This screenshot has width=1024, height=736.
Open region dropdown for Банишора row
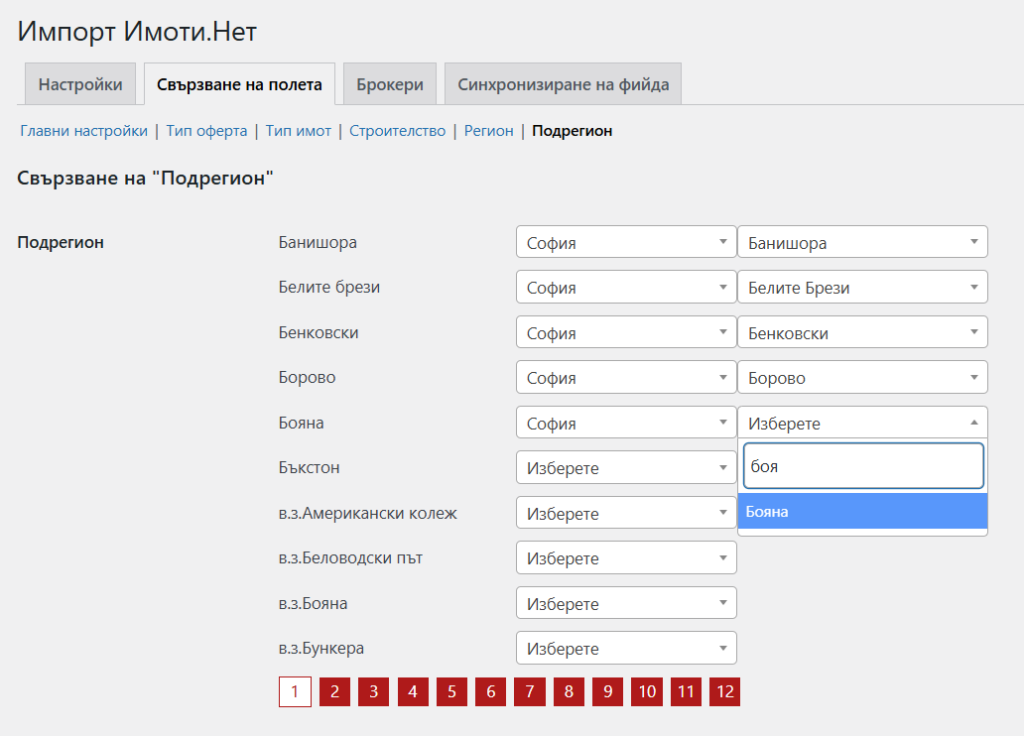pos(626,242)
